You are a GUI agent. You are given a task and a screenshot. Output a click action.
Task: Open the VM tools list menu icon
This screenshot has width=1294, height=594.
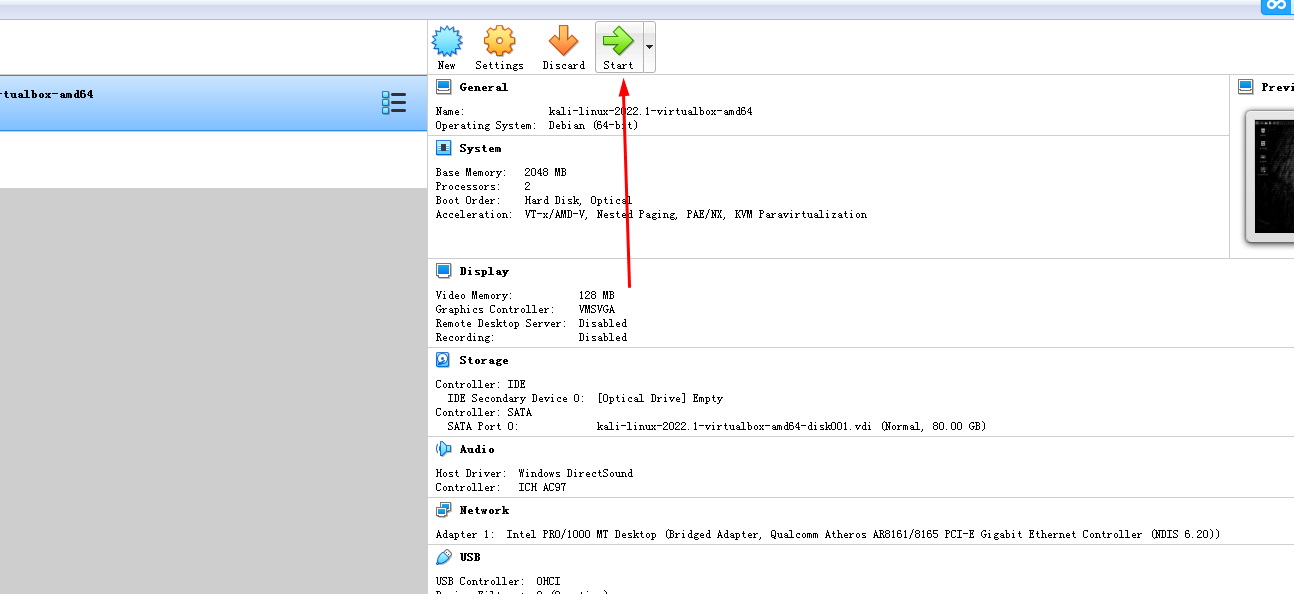click(x=394, y=103)
